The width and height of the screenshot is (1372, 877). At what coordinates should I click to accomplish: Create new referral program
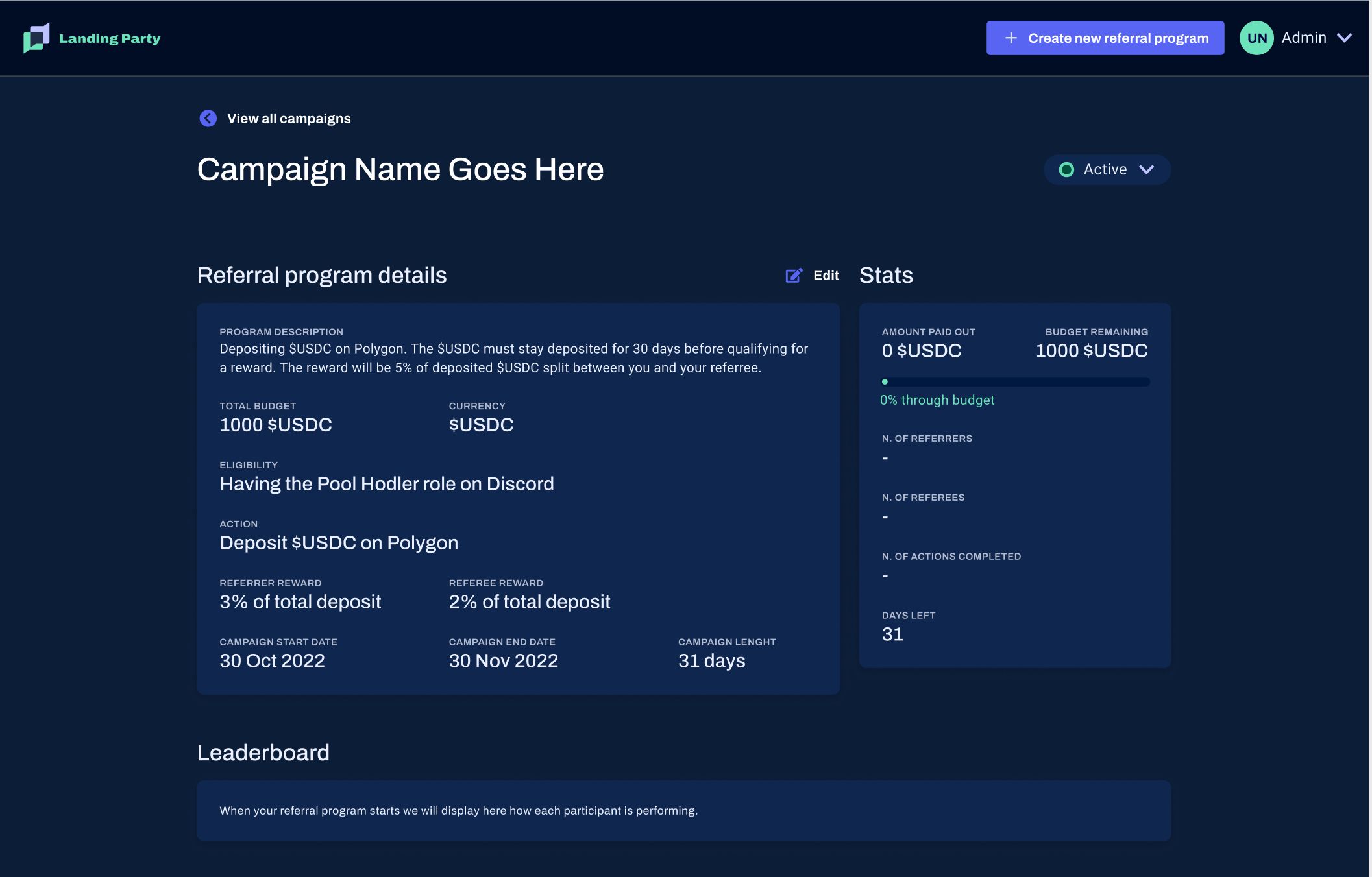pyautogui.click(x=1105, y=38)
